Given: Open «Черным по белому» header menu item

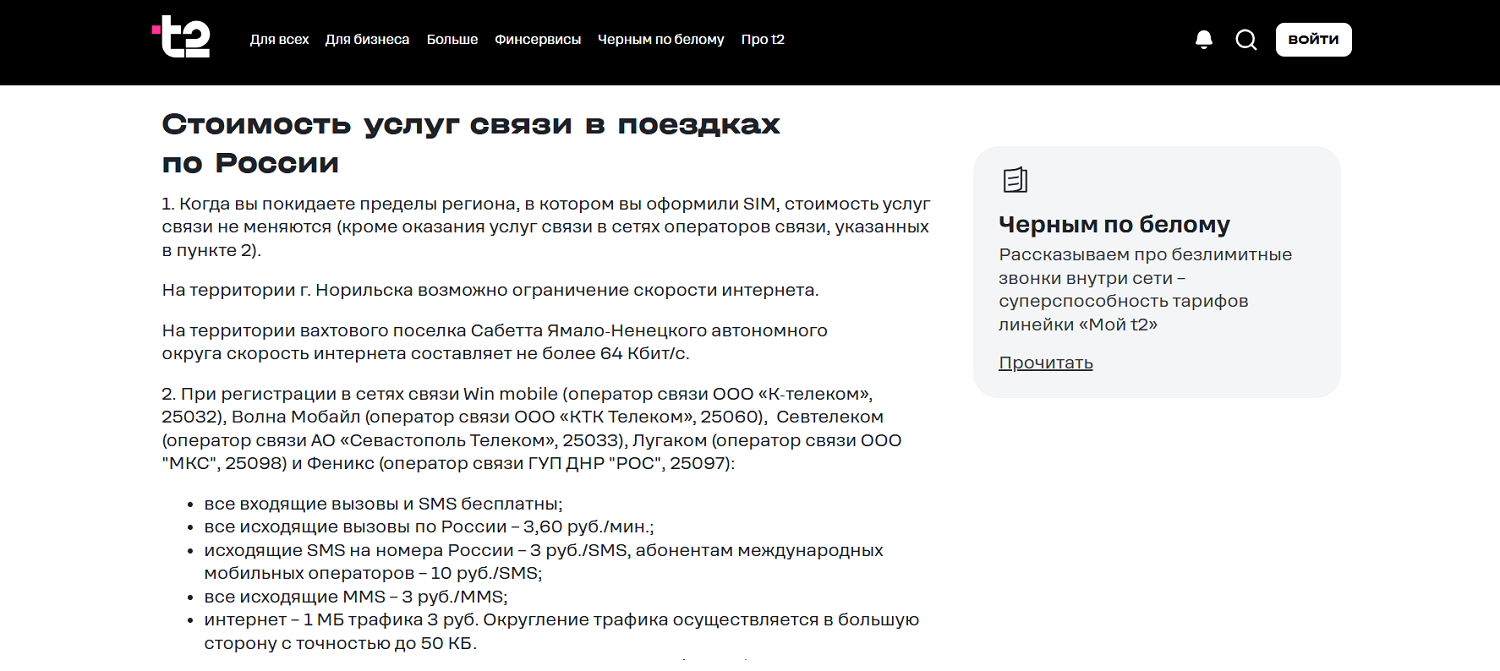Looking at the screenshot, I should point(661,40).
